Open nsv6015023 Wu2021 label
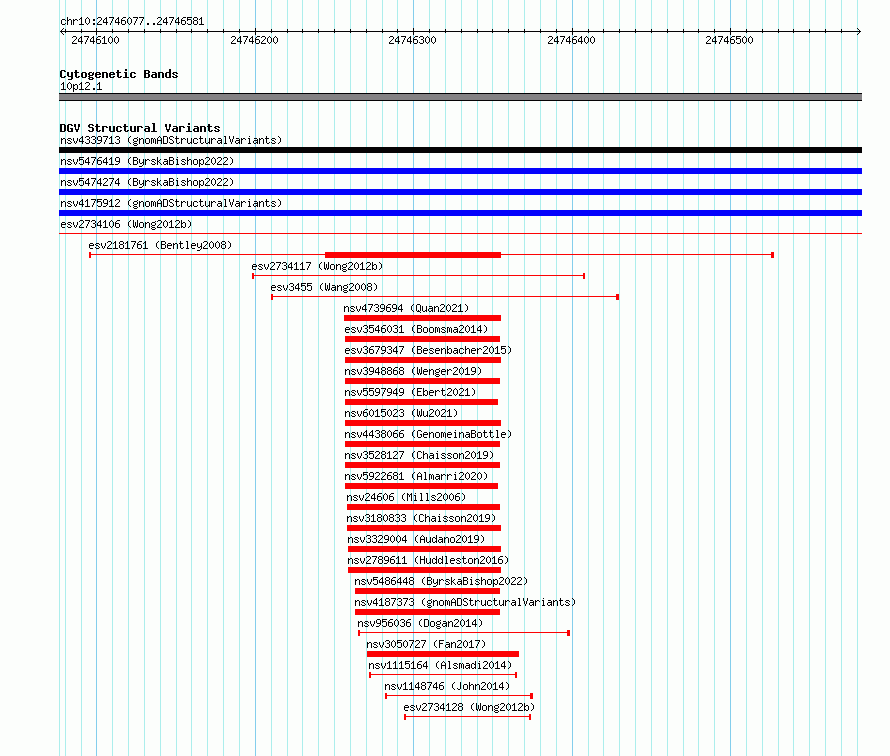This screenshot has width=890, height=756. [401, 413]
